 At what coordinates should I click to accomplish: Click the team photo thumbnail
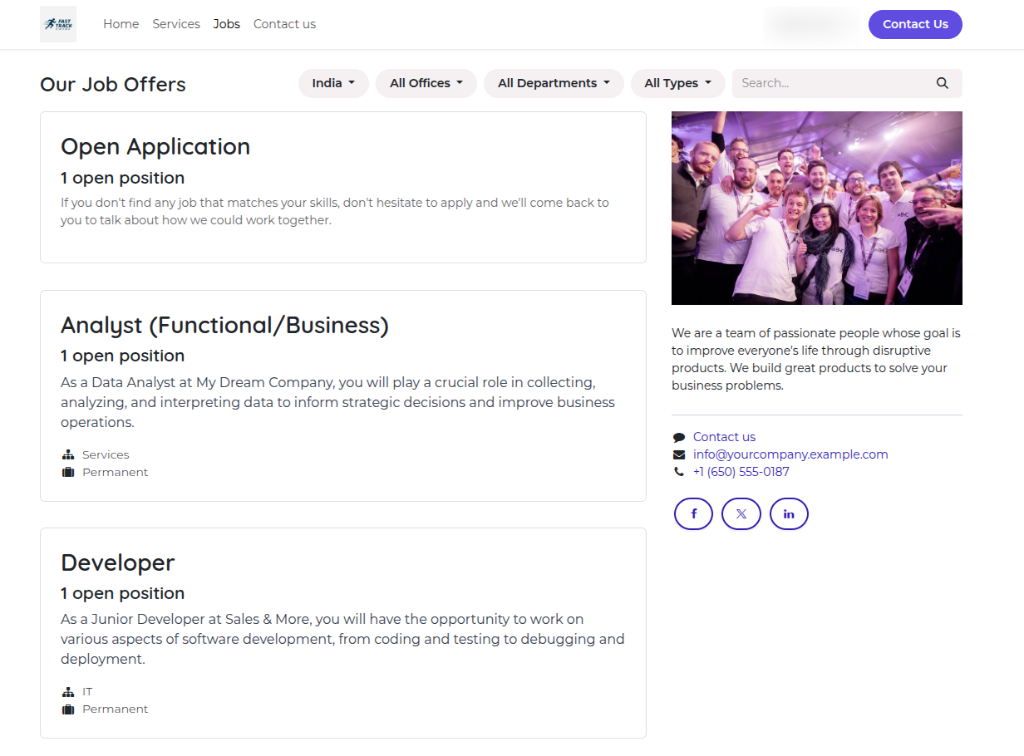click(x=816, y=207)
